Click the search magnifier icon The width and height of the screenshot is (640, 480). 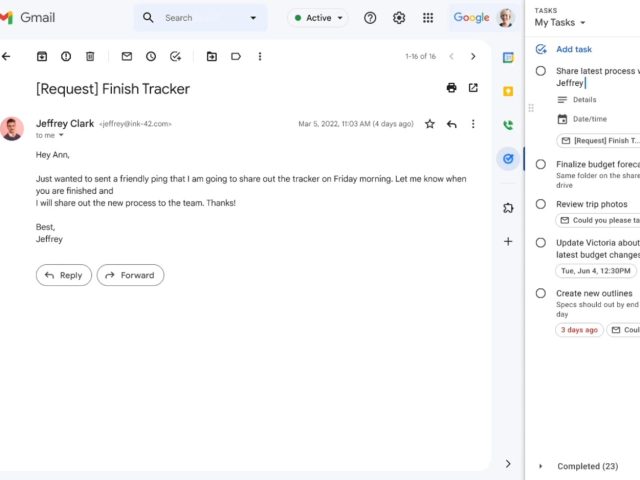coord(148,18)
